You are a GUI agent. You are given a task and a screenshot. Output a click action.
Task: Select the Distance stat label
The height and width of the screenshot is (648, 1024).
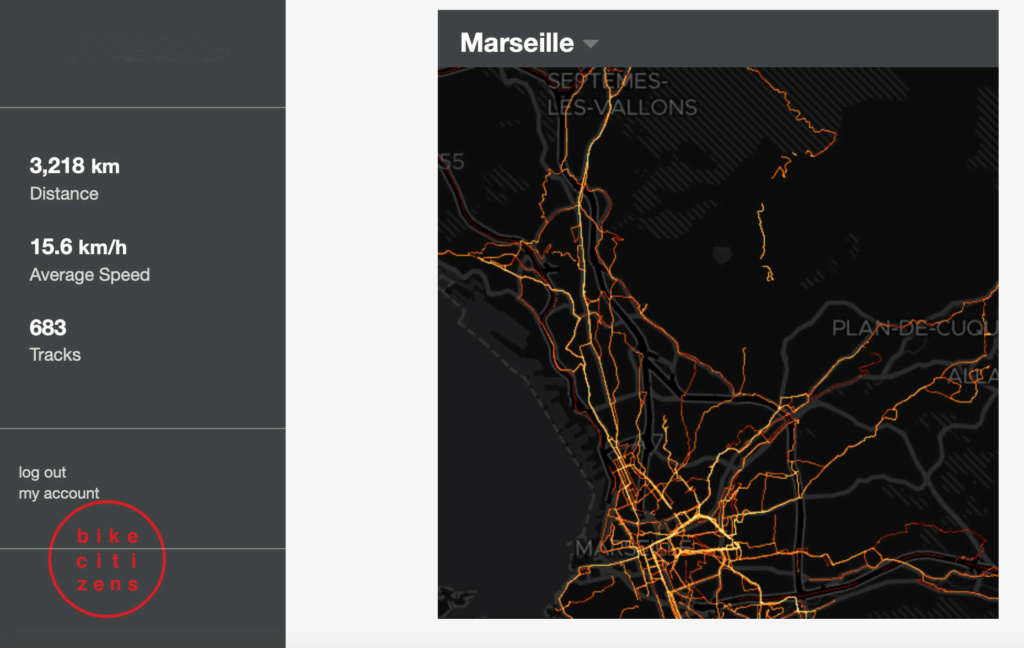click(64, 194)
